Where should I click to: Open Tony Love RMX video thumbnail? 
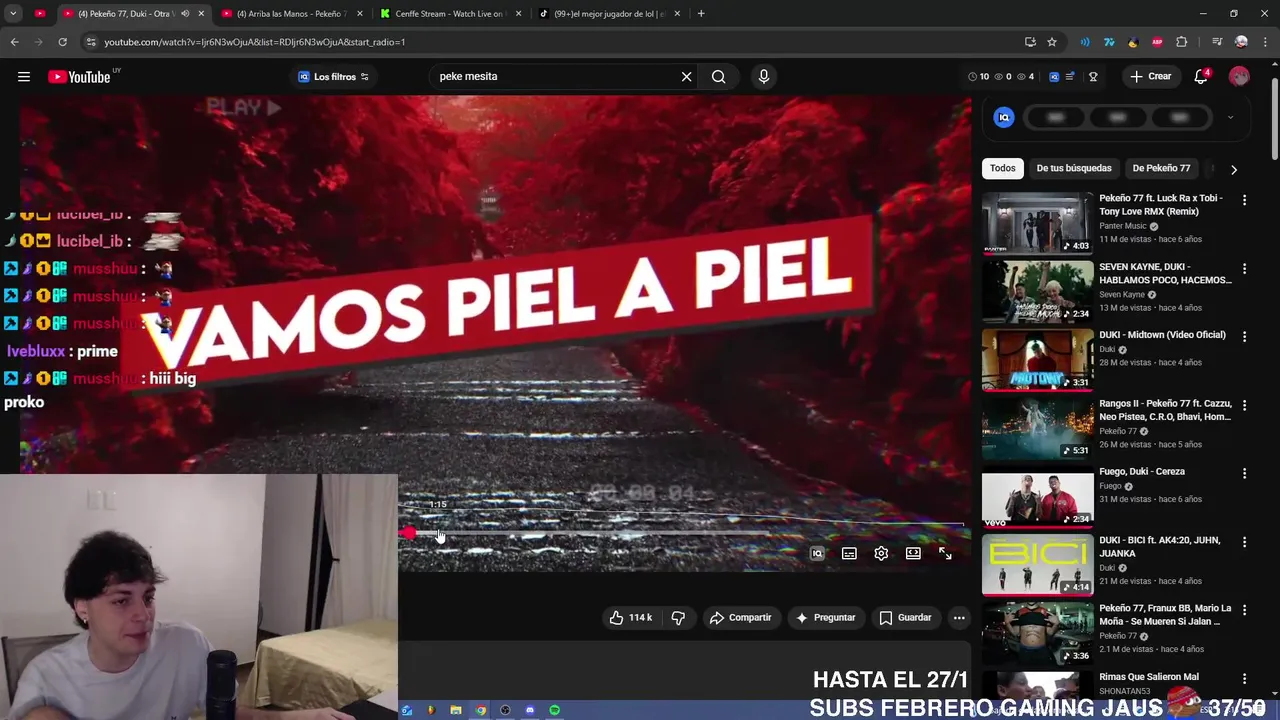(1037, 223)
